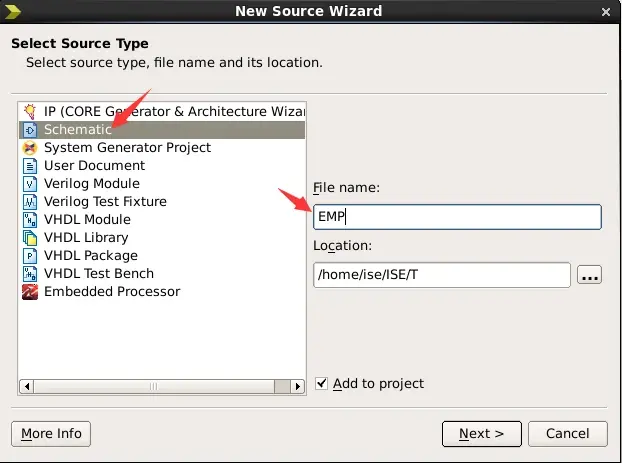This screenshot has width=622, height=463.
Task: Select the Verilog Test Fixture icon
Action: pyautogui.click(x=30, y=202)
